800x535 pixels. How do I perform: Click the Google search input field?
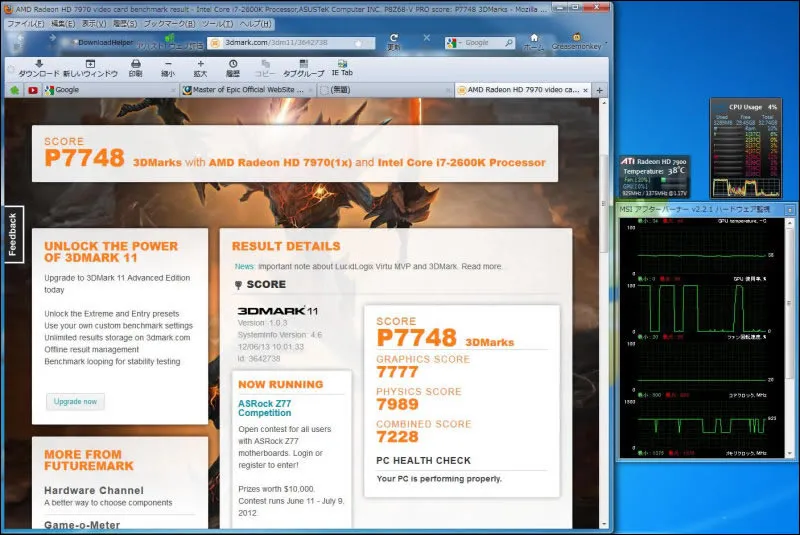482,43
